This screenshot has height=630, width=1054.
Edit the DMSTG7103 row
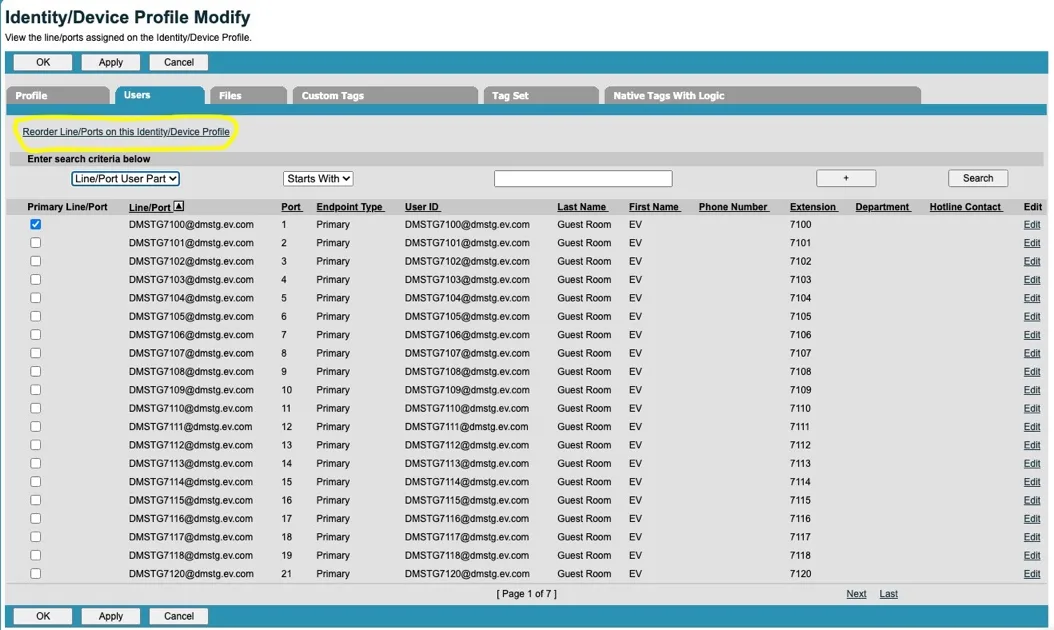pyautogui.click(x=1032, y=280)
